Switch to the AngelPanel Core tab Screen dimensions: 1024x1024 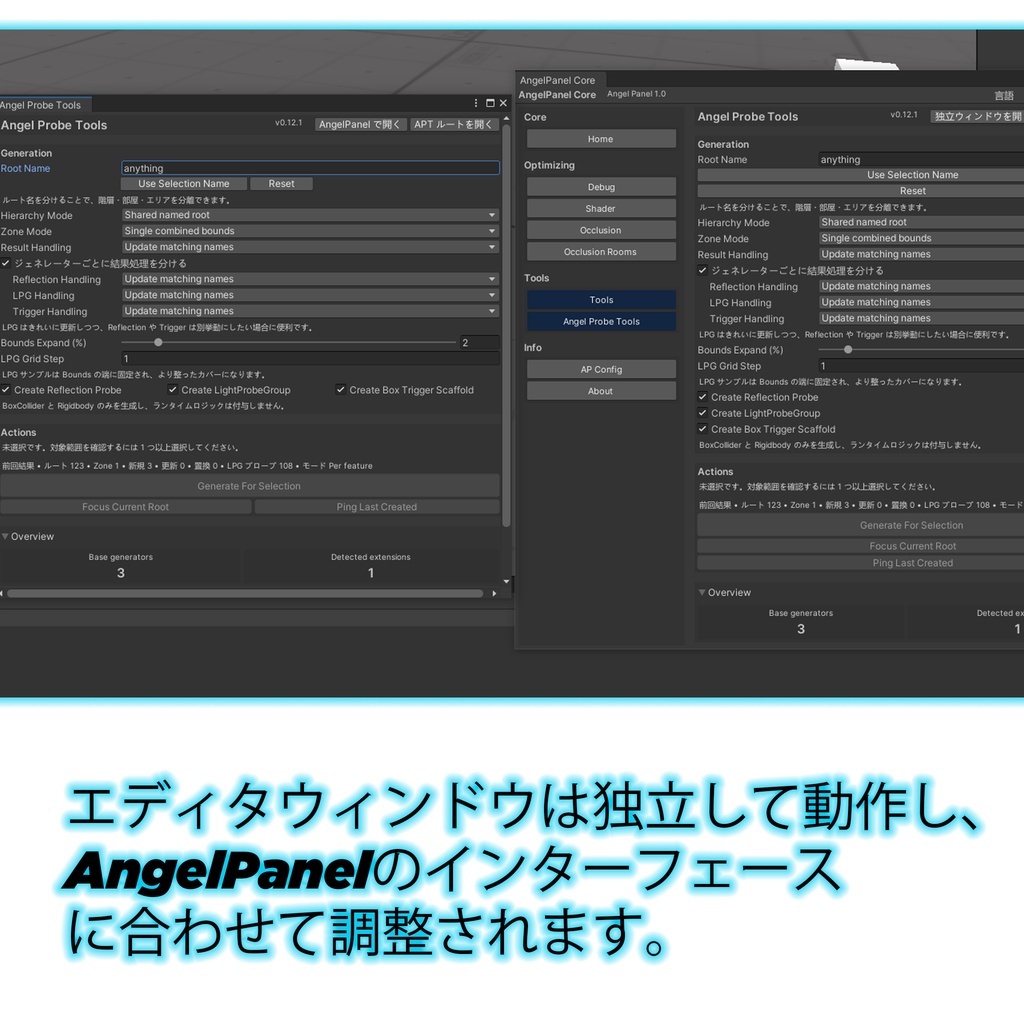(x=555, y=80)
